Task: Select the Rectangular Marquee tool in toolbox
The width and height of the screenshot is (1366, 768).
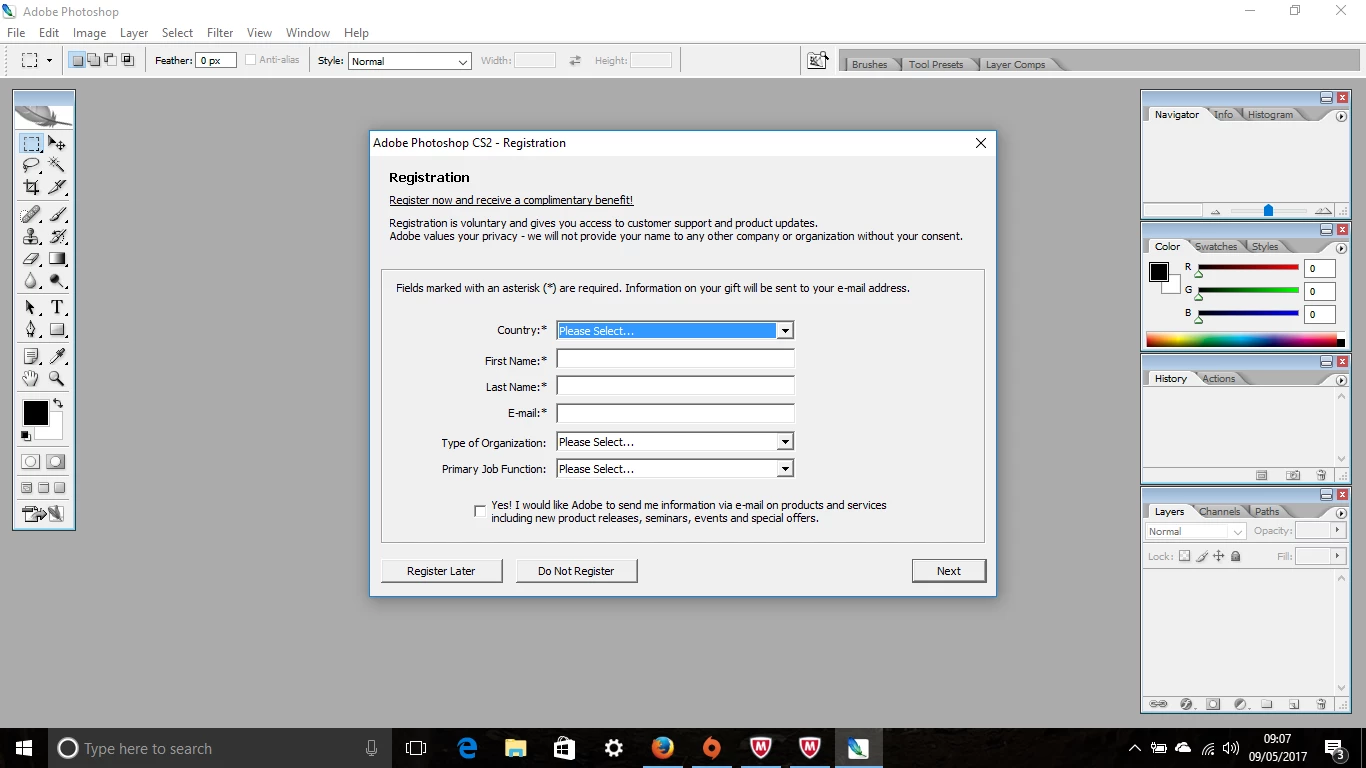Action: (31, 144)
